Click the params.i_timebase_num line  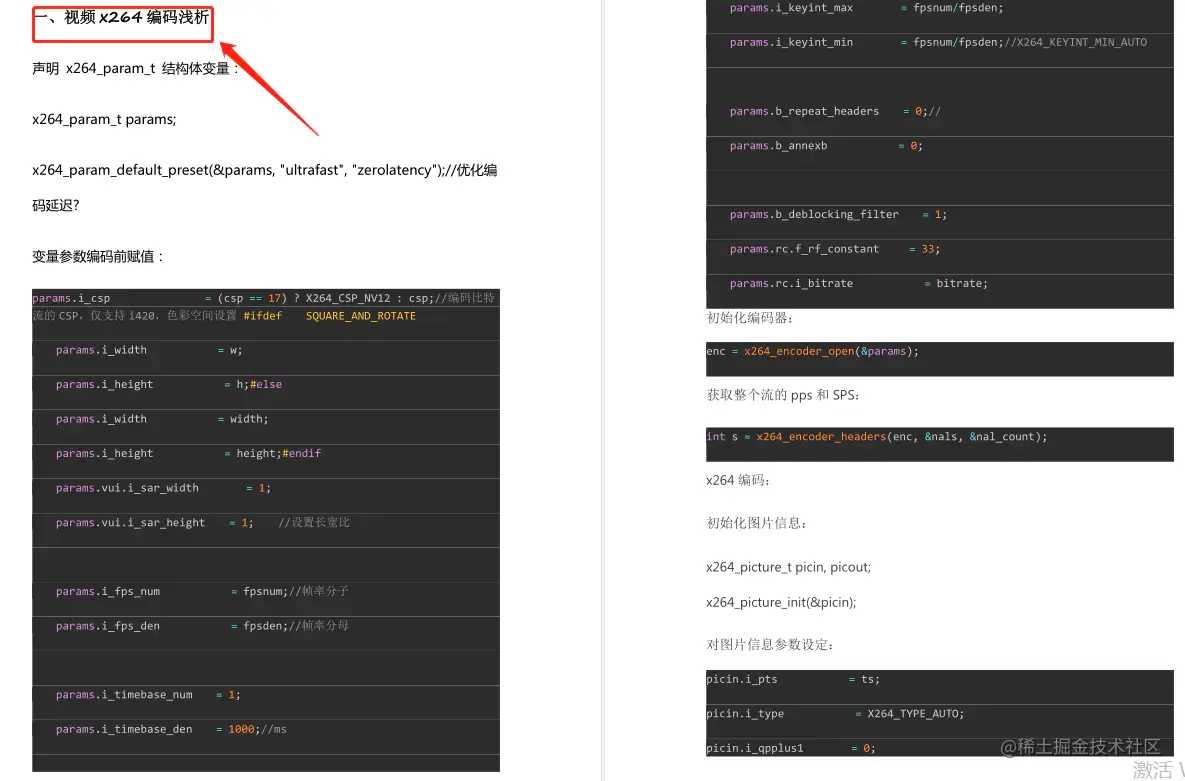[x=148, y=695]
